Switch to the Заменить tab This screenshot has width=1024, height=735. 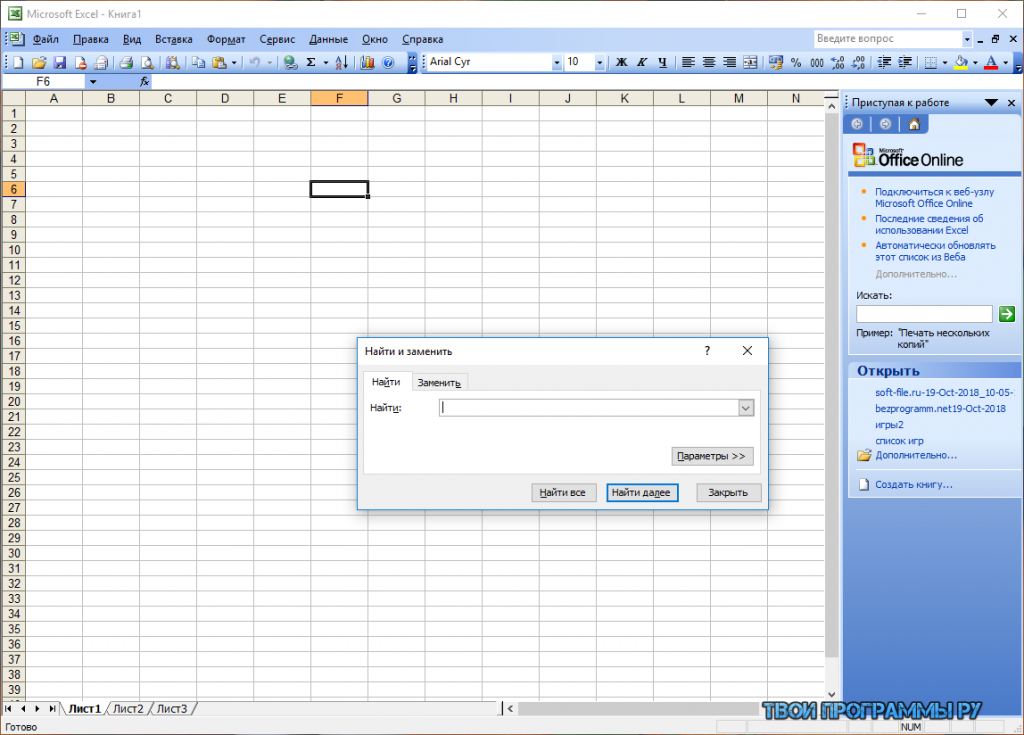(439, 383)
